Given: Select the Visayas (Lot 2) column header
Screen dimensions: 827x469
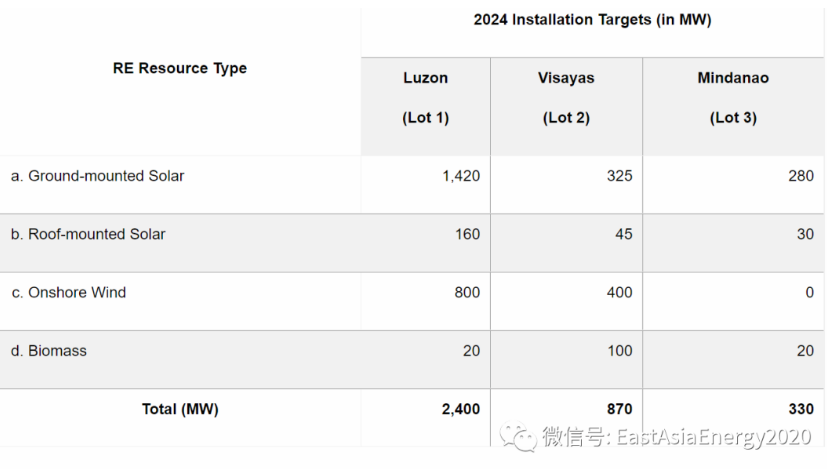Looking at the screenshot, I should (566, 98).
